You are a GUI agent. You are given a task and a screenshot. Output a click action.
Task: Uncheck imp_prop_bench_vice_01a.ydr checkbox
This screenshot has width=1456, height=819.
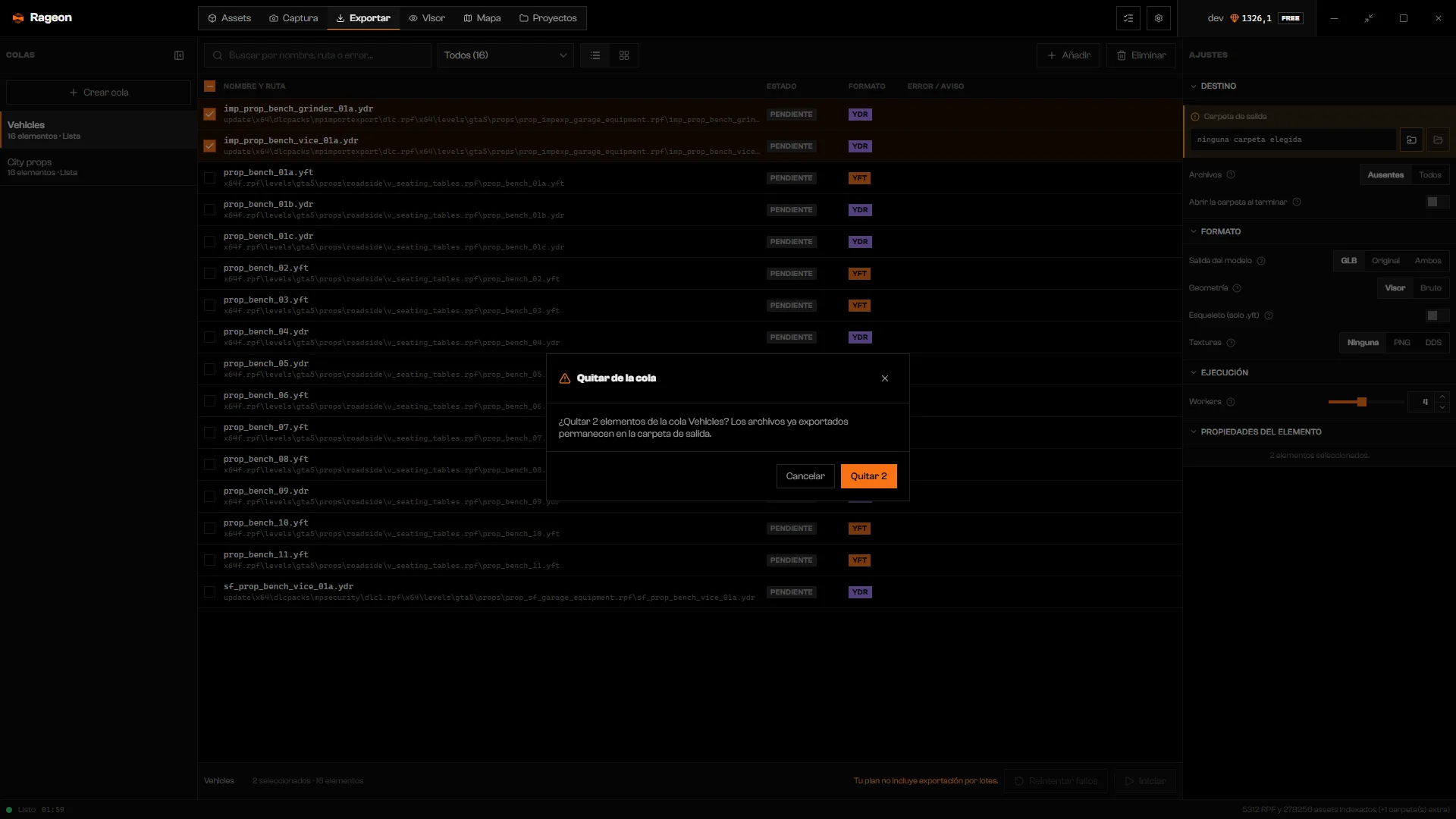tap(210, 146)
